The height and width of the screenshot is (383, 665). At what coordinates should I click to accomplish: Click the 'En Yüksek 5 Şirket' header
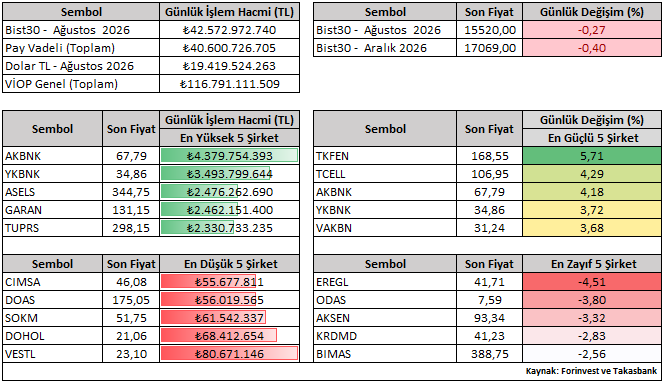pos(229,138)
